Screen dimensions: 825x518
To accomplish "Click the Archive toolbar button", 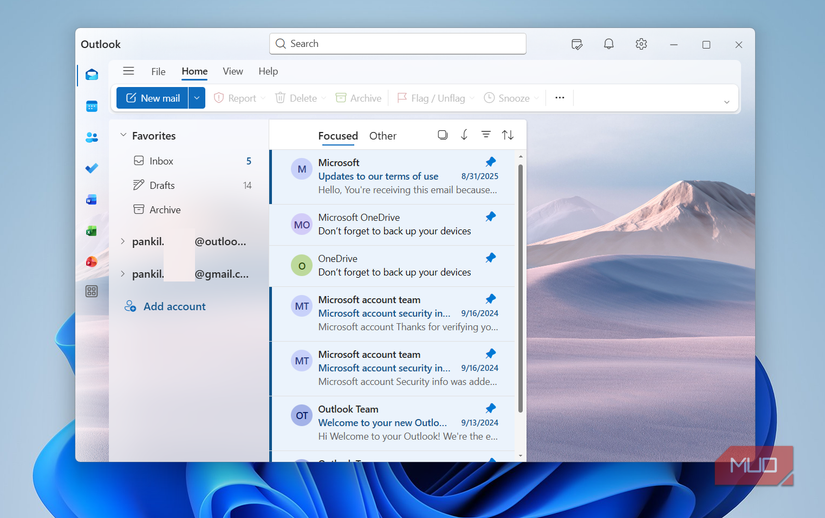I will (x=358, y=98).
